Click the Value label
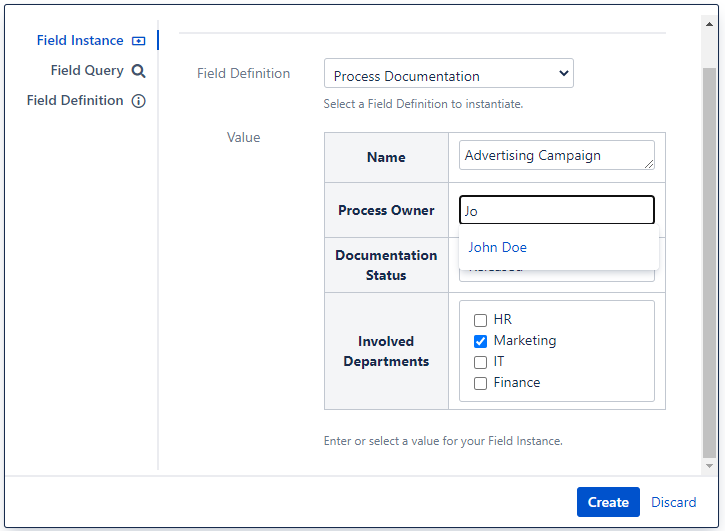The width and height of the screenshot is (725, 531). pos(243,137)
